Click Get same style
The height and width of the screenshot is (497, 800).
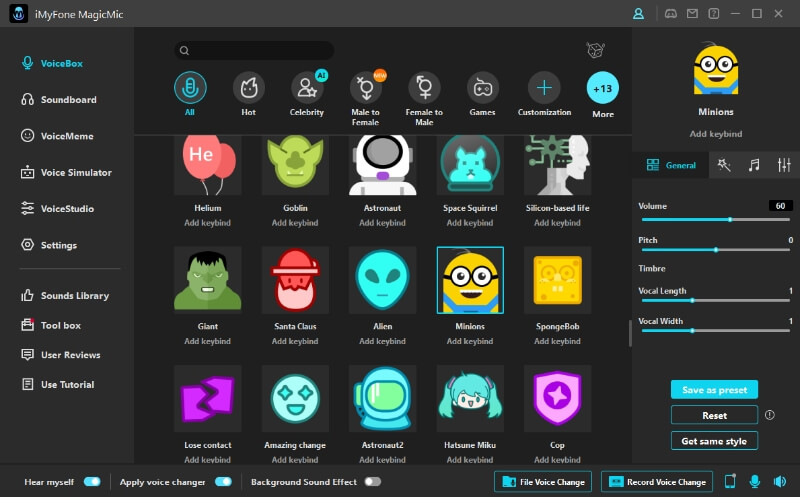pyautogui.click(x=714, y=441)
